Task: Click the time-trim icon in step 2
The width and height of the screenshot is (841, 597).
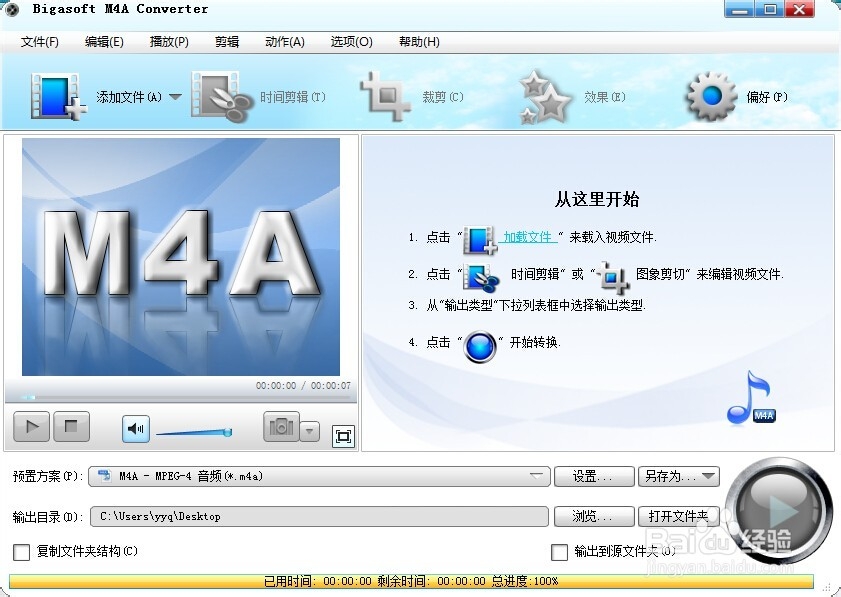Action: coord(481,277)
